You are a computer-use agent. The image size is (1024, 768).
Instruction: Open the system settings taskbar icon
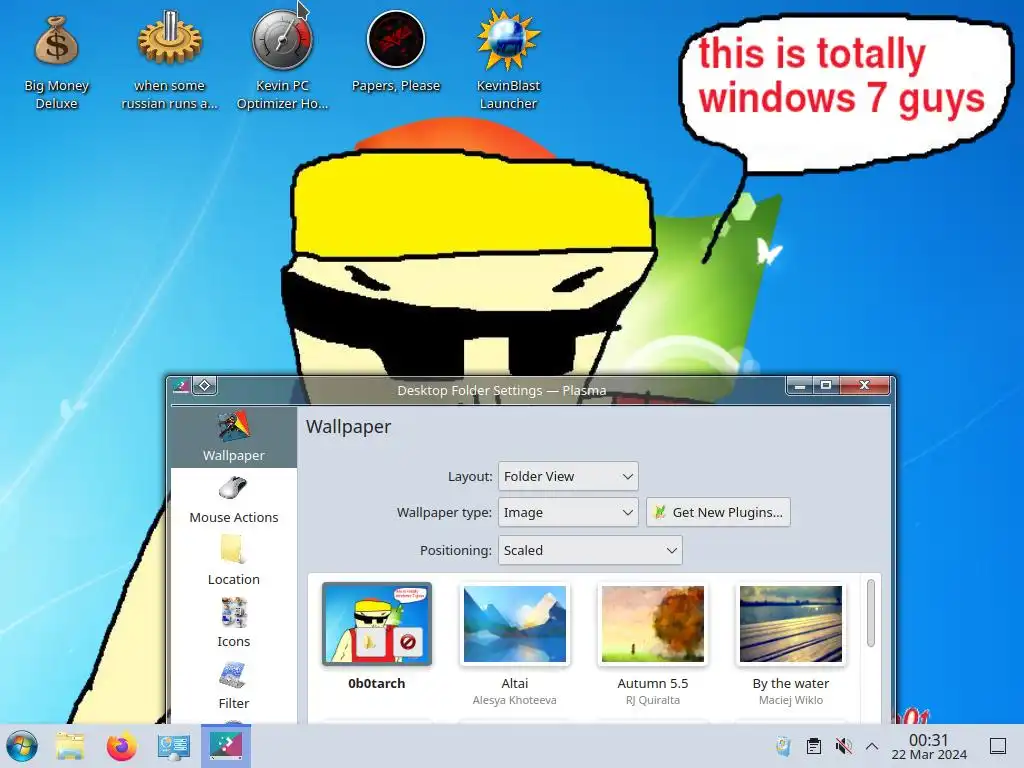(174, 746)
